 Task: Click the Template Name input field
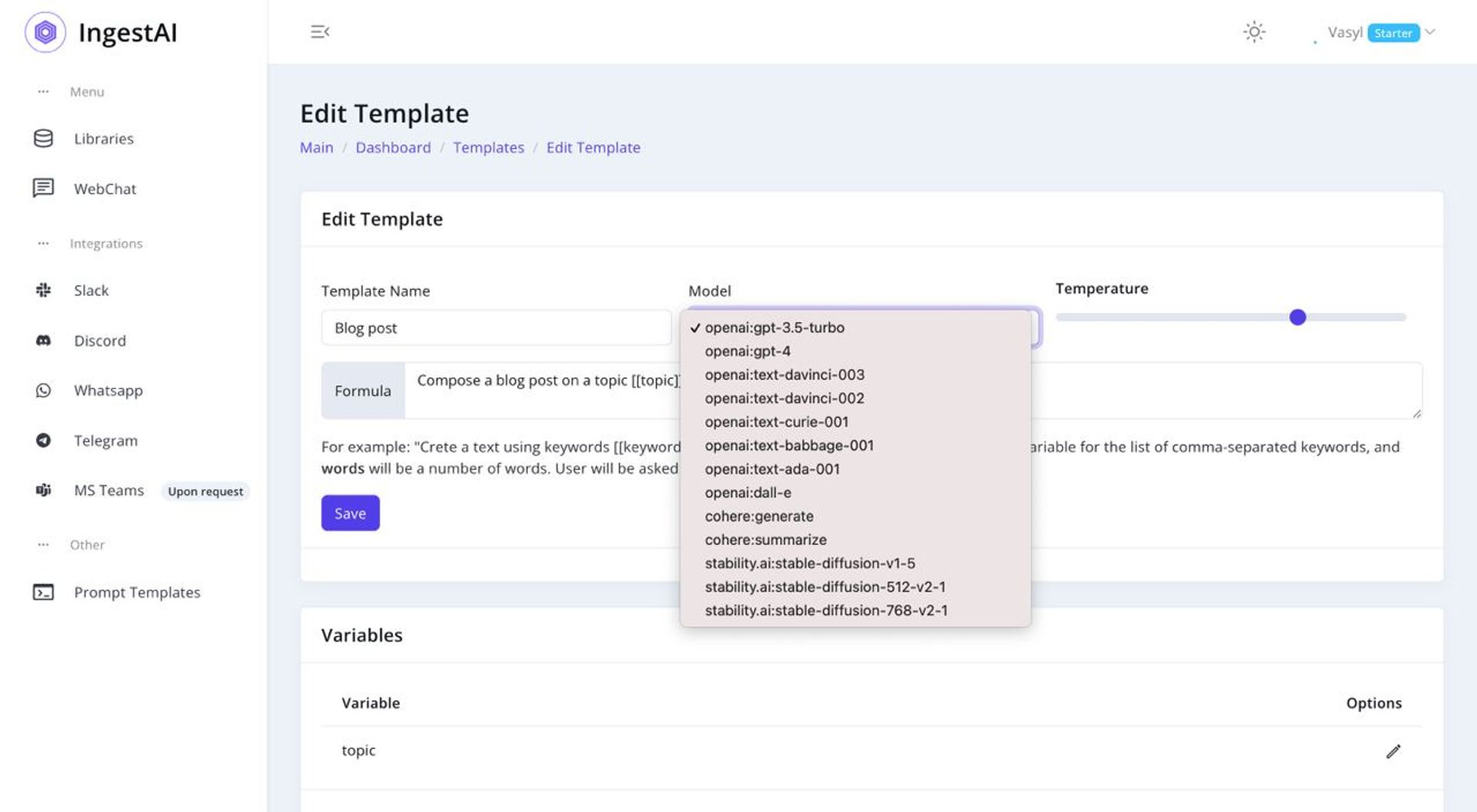[x=495, y=328]
